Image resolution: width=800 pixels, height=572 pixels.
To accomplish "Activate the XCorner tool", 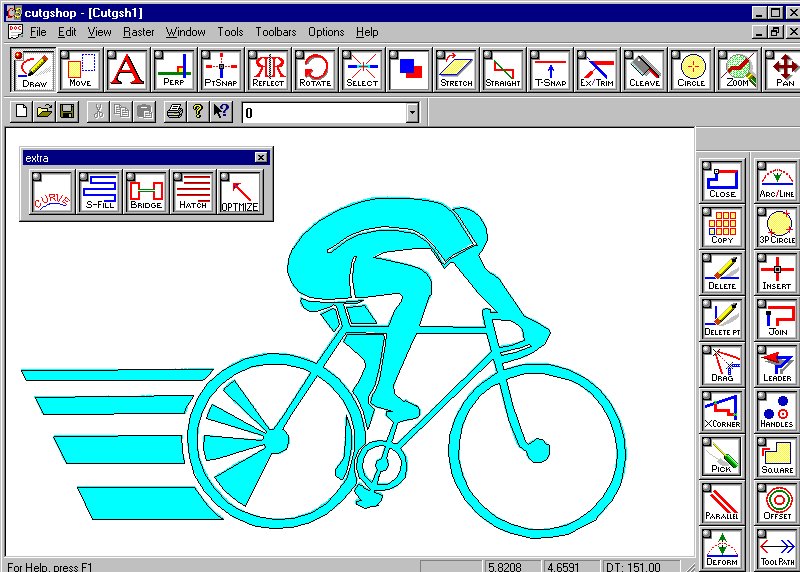I will [x=722, y=411].
